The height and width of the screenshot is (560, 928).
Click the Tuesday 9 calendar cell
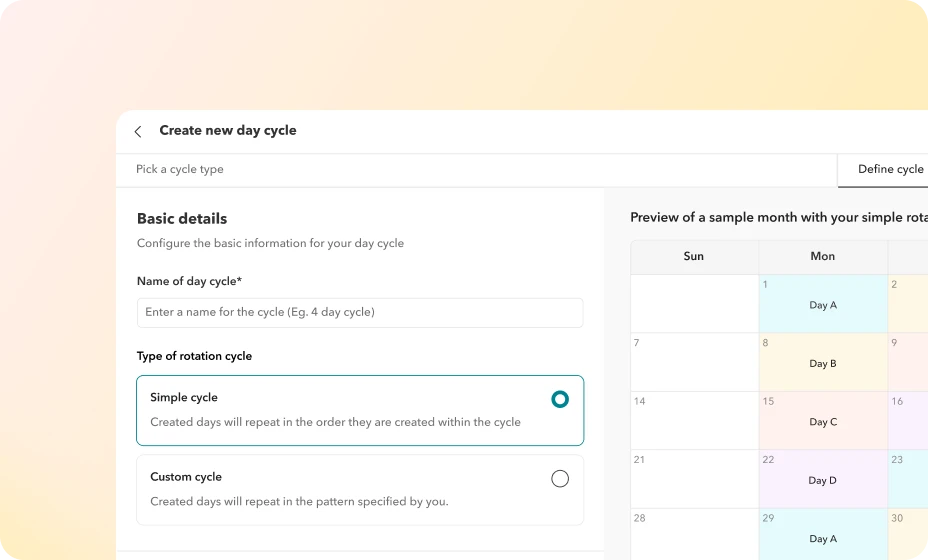click(x=908, y=362)
